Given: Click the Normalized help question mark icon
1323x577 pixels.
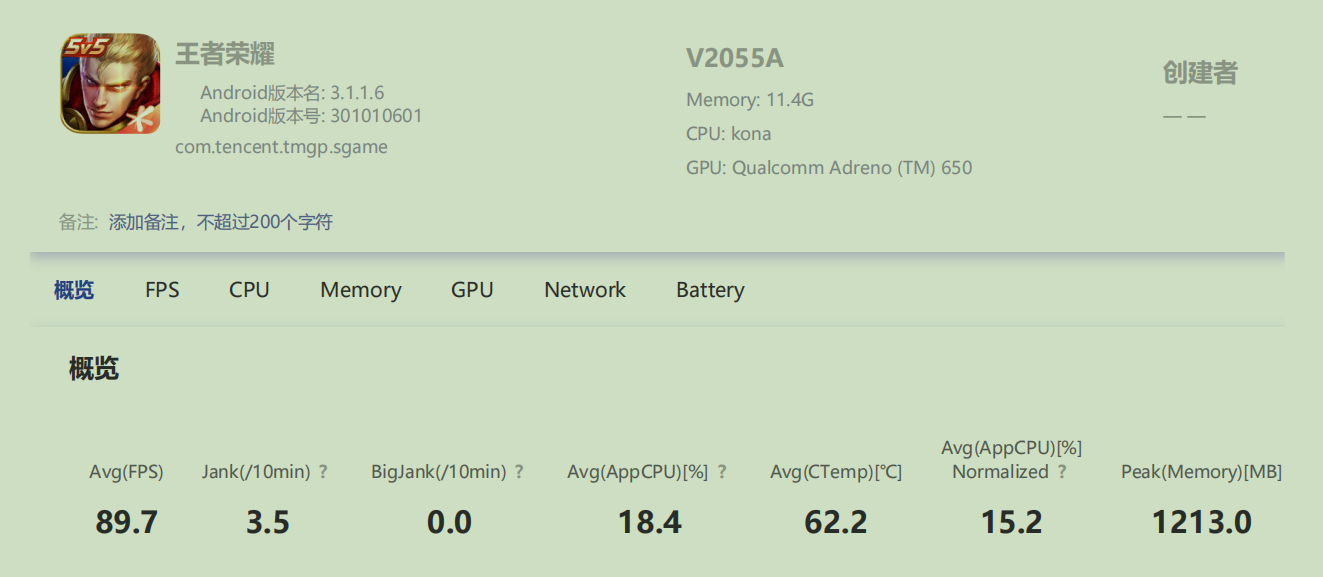Looking at the screenshot, I should click(1062, 472).
